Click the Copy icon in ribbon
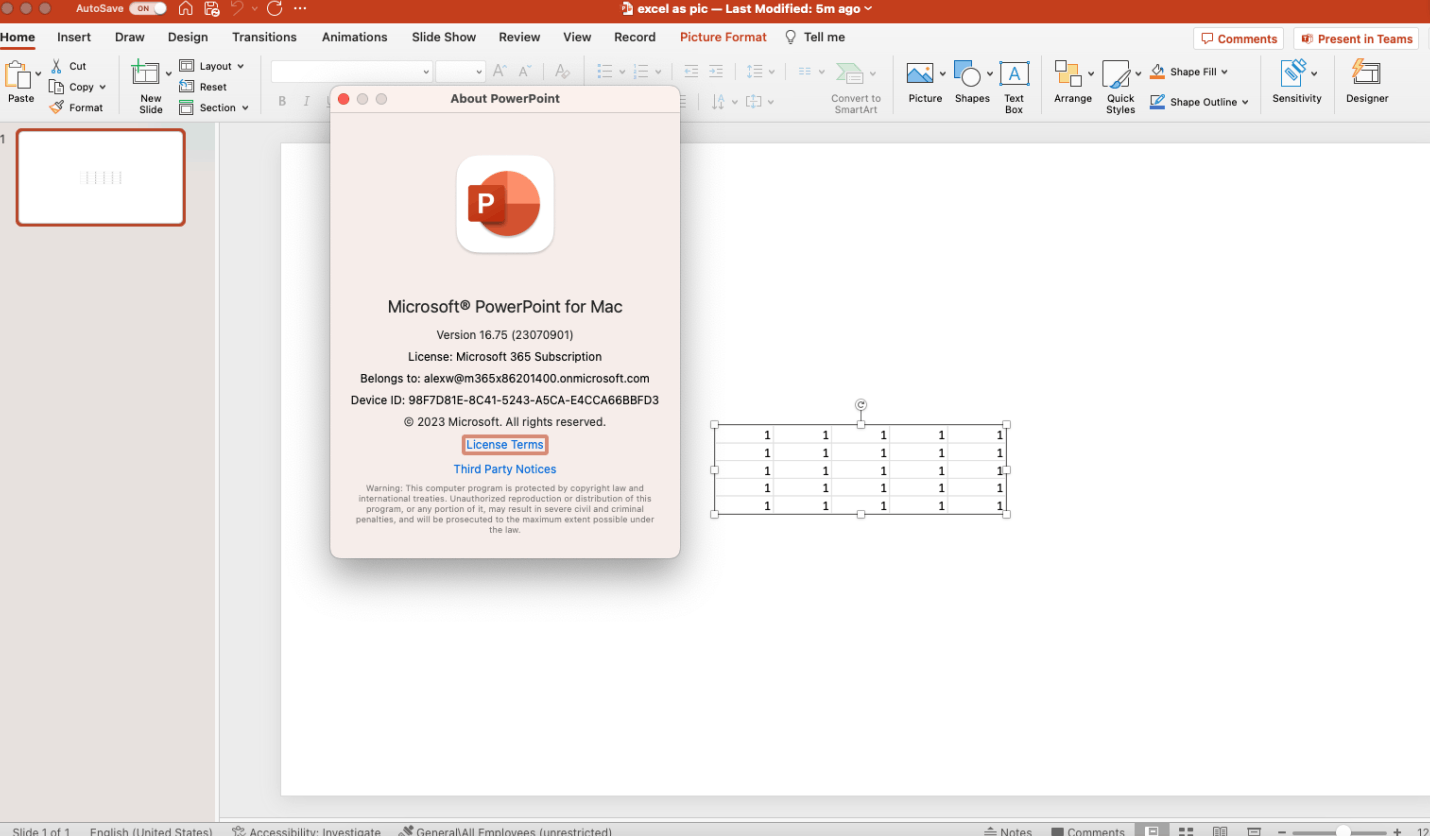1430x836 pixels. (56, 87)
